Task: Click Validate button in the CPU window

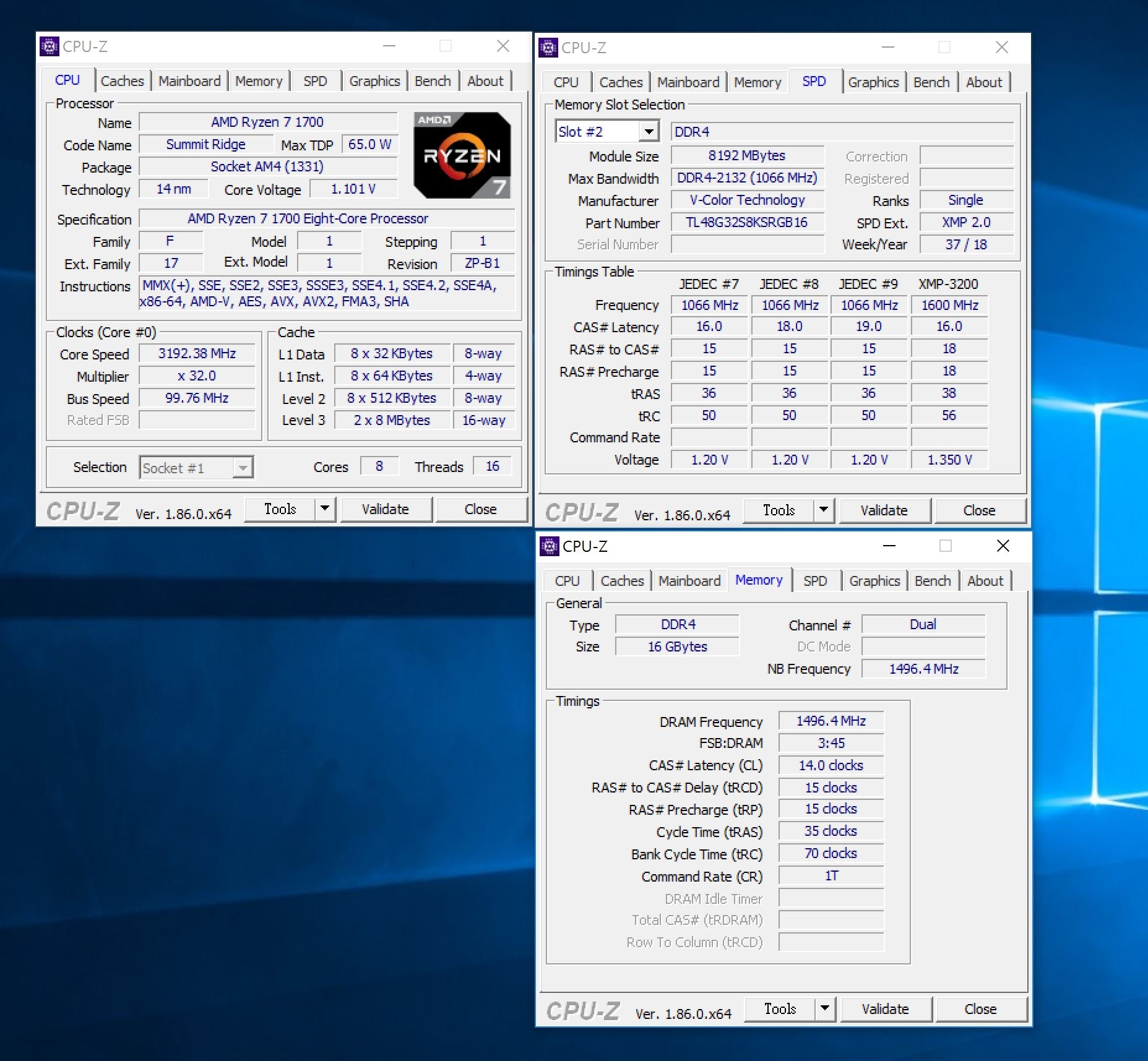Action: click(x=386, y=509)
